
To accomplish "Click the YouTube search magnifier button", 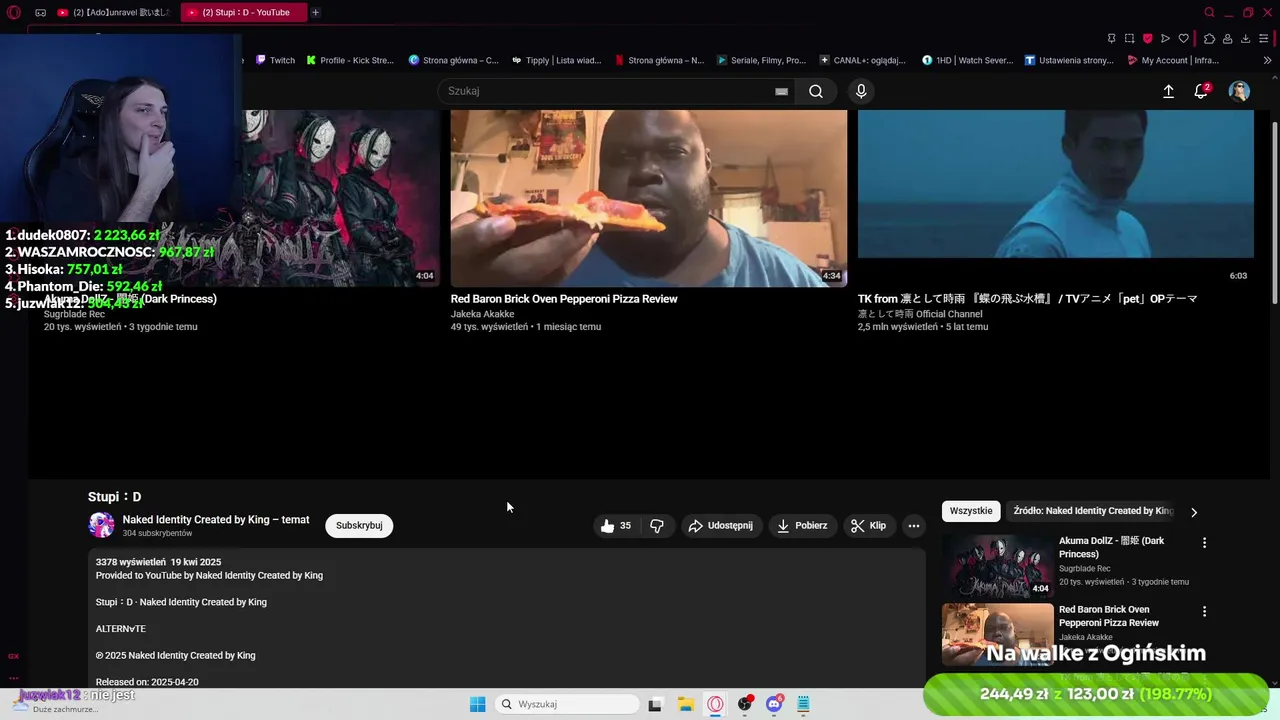I will 816,91.
